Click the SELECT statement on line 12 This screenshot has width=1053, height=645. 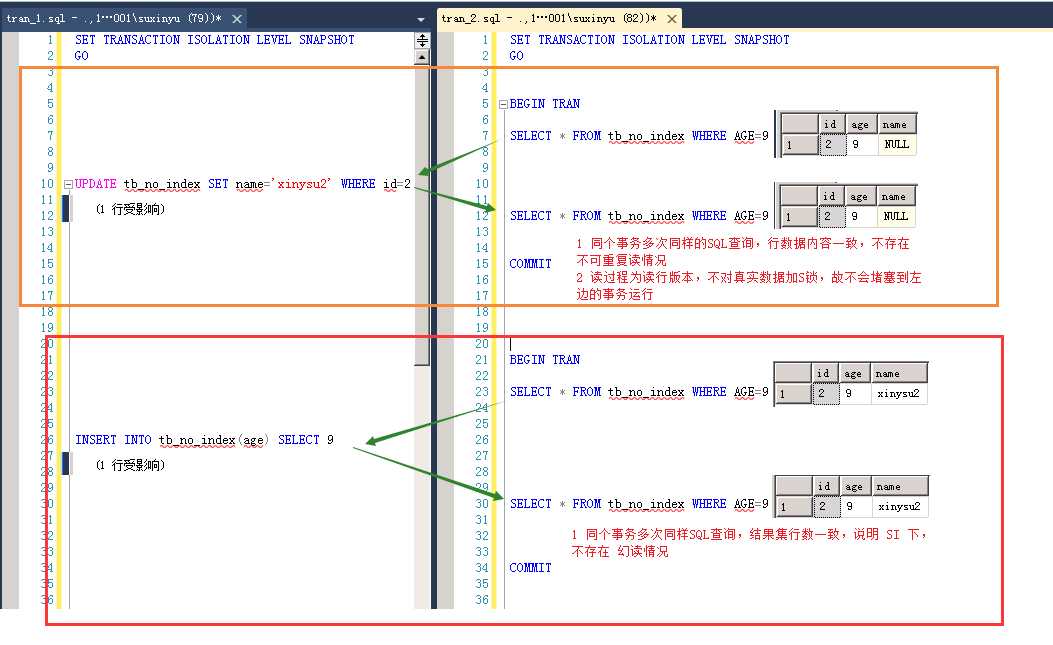[639, 216]
